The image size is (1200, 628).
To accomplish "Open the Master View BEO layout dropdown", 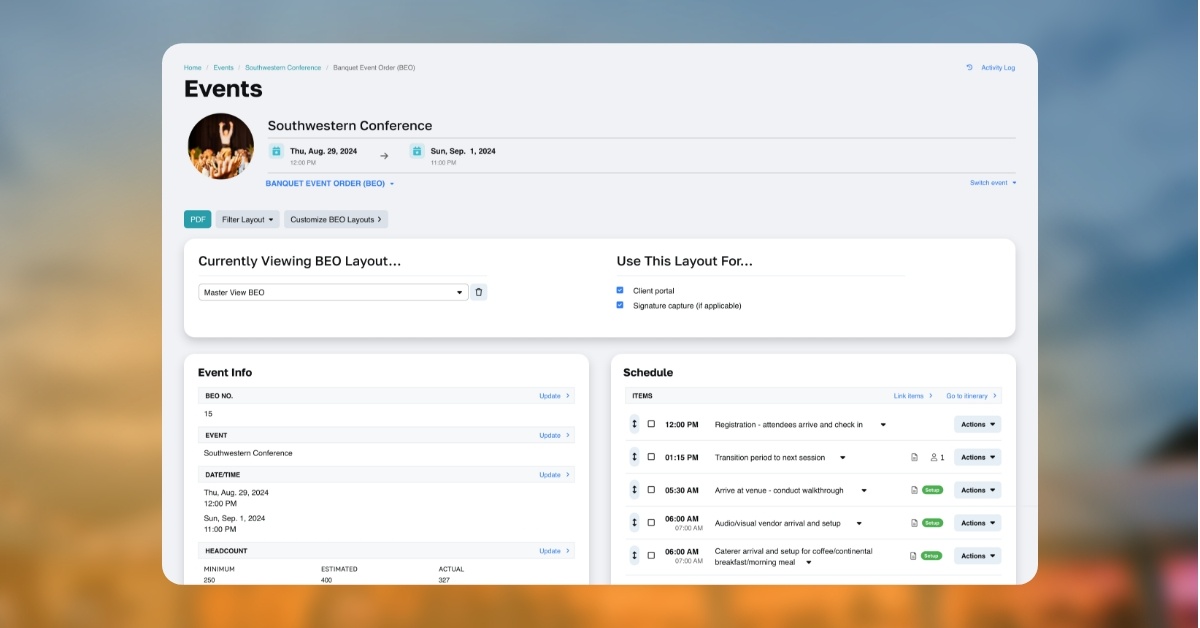I will (333, 292).
